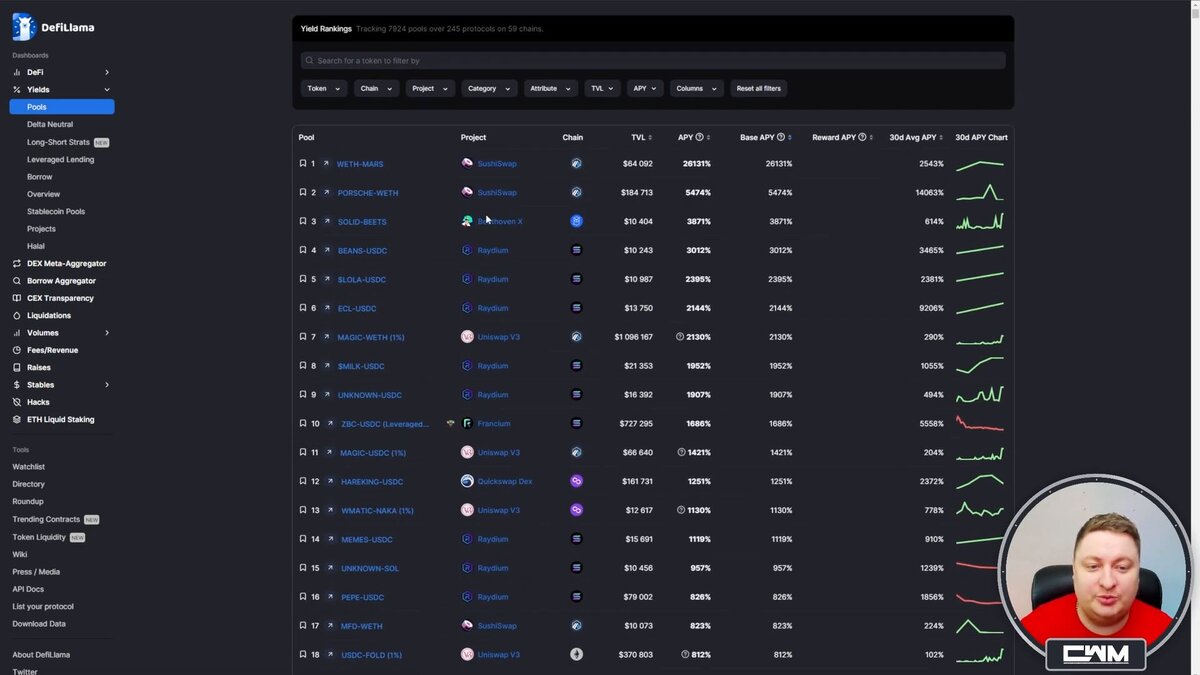Image resolution: width=1200 pixels, height=675 pixels.
Task: Click chain icon in SOLID-BEETS row
Action: point(576,221)
